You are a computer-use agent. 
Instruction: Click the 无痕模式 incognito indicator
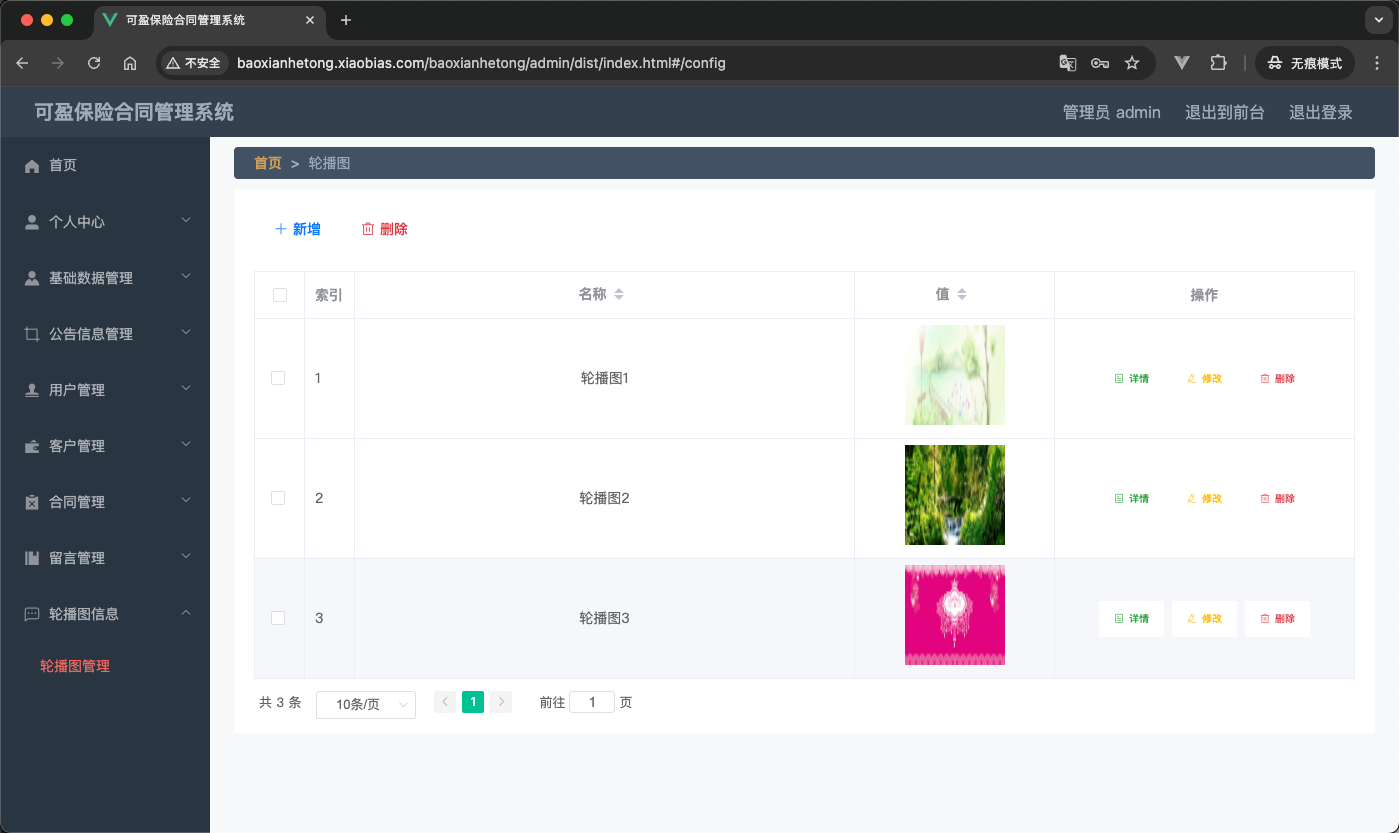pos(1305,63)
